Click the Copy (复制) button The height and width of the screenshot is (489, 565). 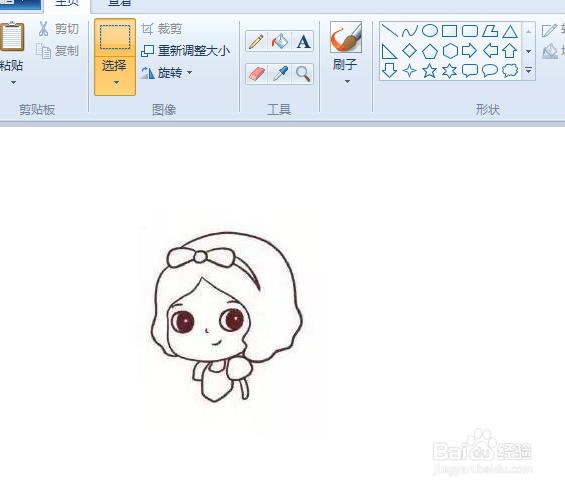click(58, 51)
